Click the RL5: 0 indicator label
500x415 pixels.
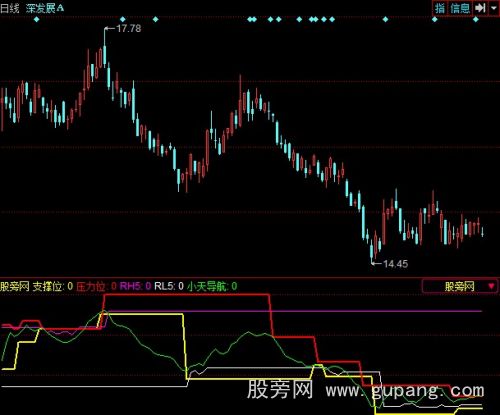point(169,286)
